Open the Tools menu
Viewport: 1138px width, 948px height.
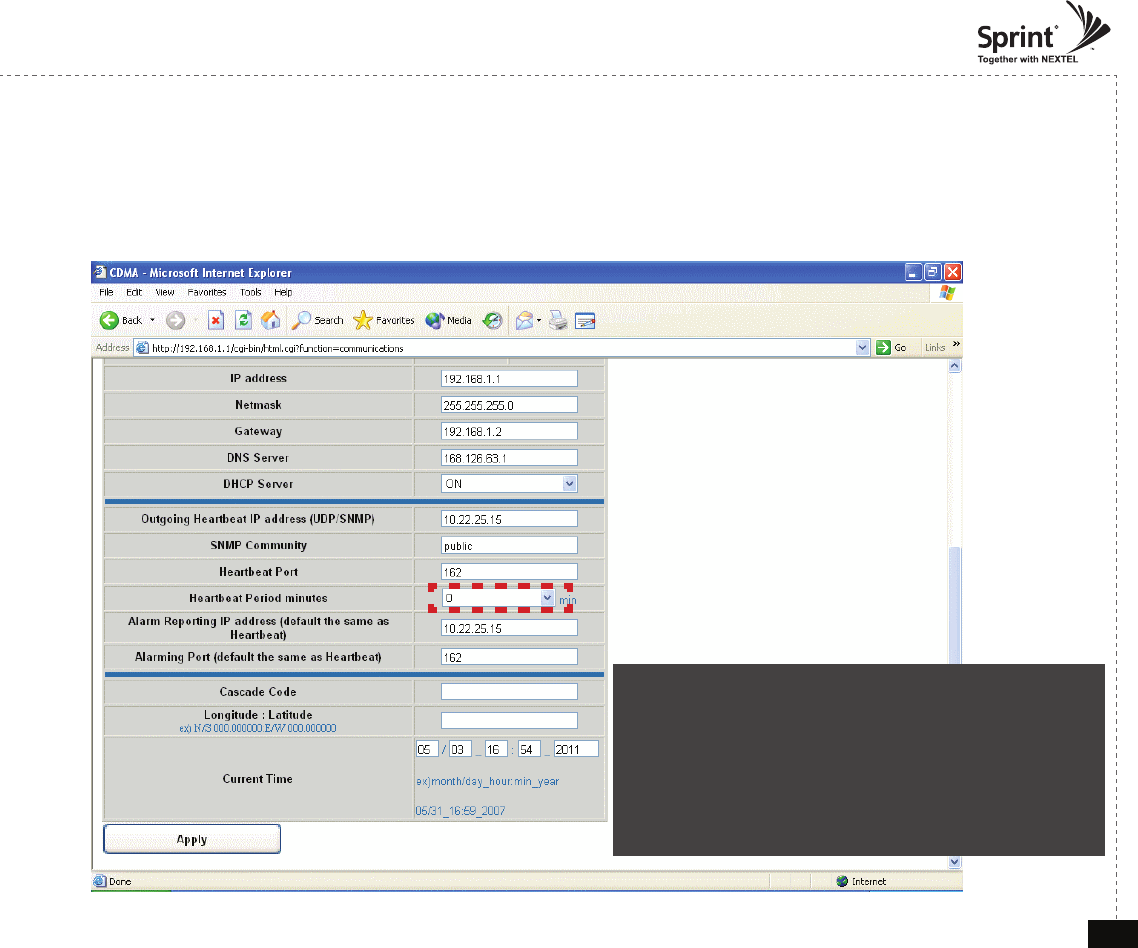250,293
